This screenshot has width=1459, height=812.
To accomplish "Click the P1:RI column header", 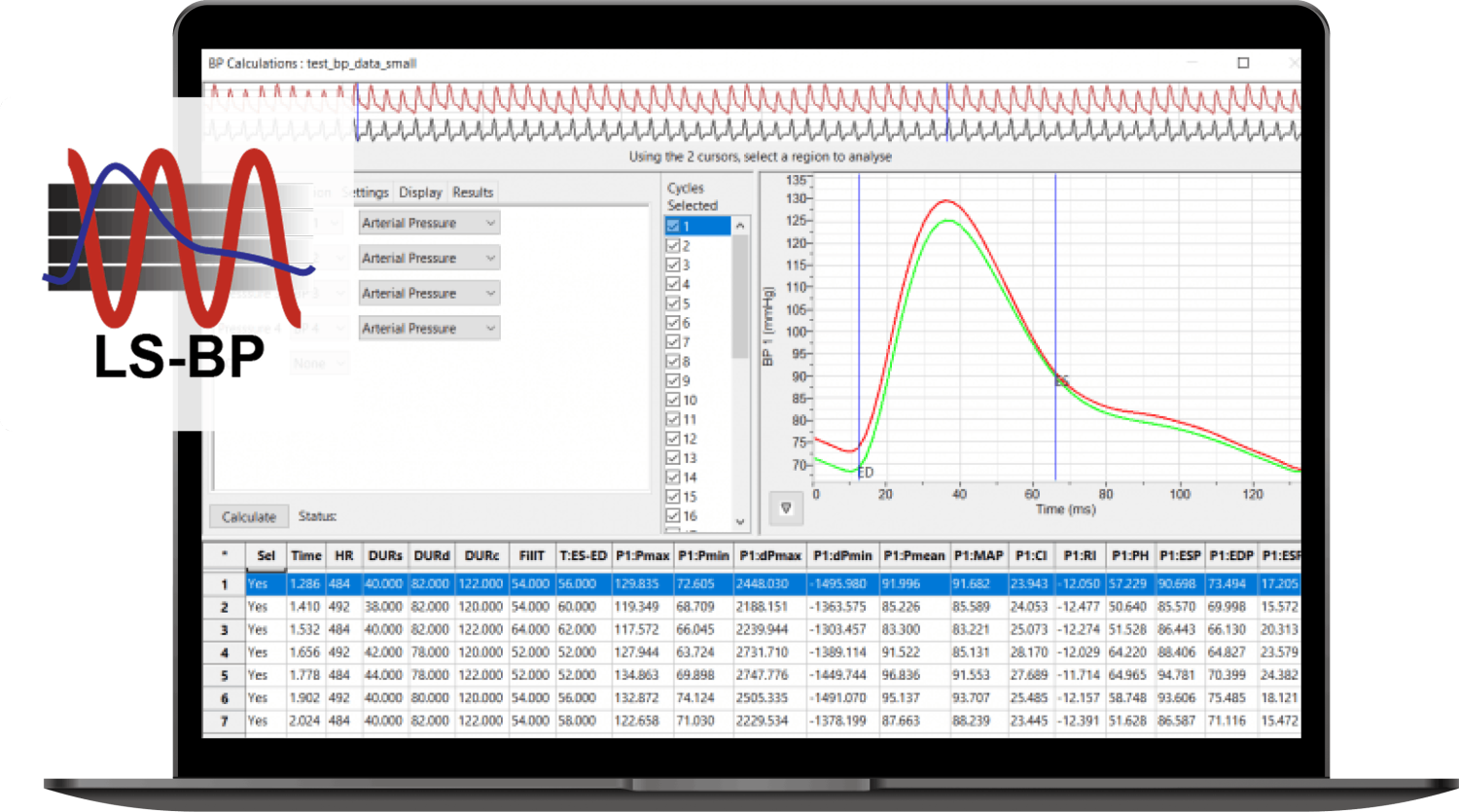I will click(x=1080, y=555).
